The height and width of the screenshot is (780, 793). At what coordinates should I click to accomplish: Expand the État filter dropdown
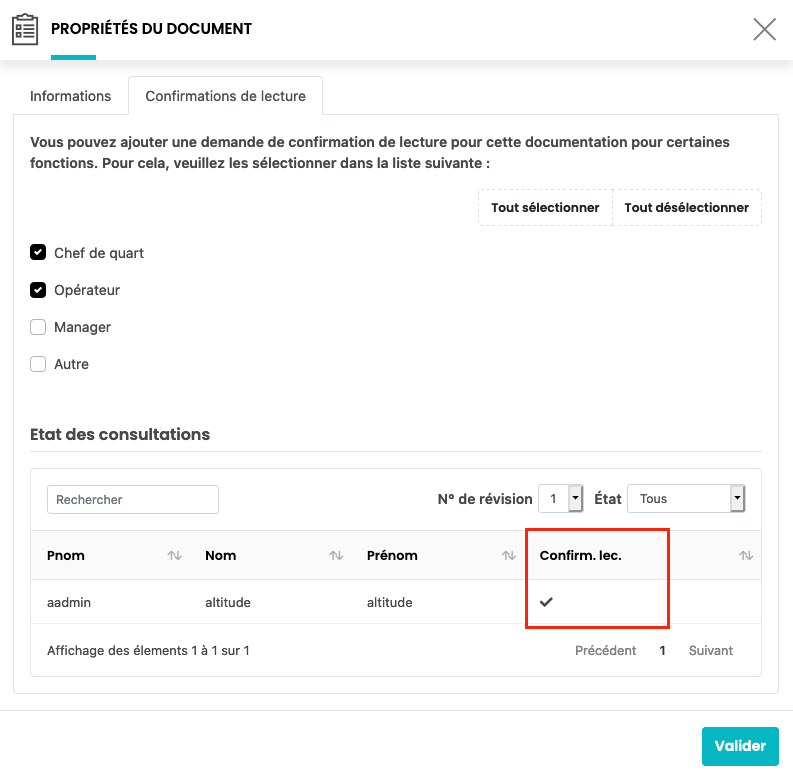(685, 499)
